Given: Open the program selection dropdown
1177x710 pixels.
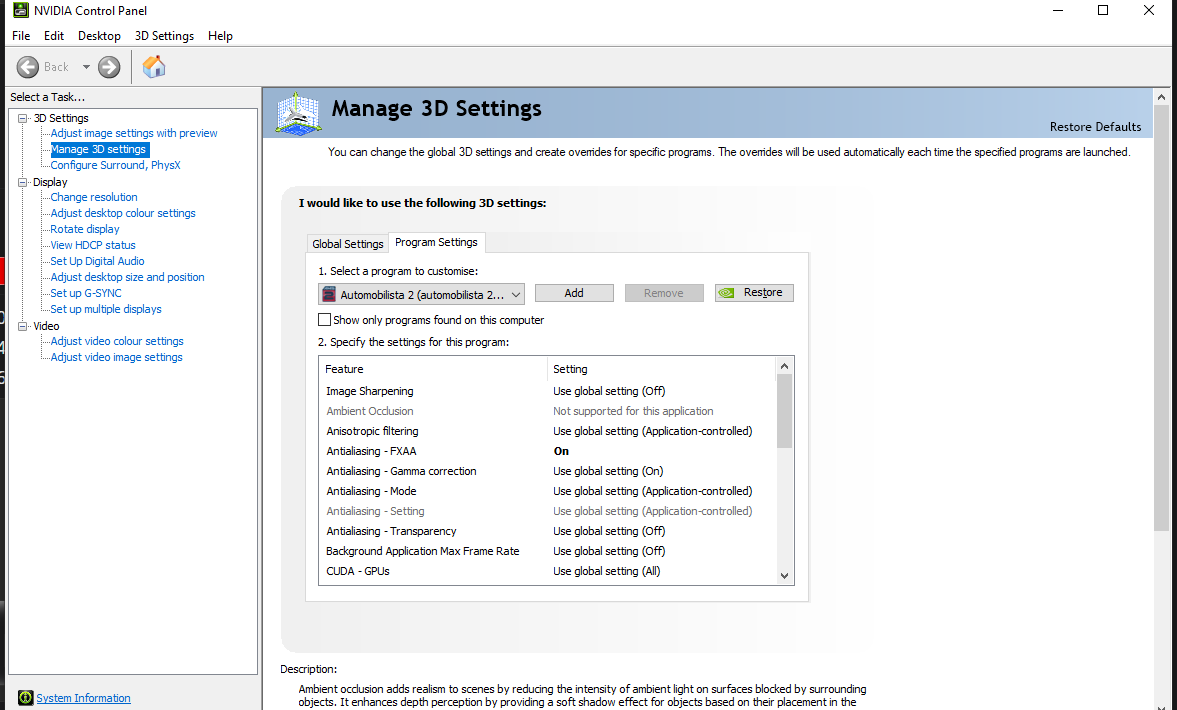Looking at the screenshot, I should click(x=422, y=294).
